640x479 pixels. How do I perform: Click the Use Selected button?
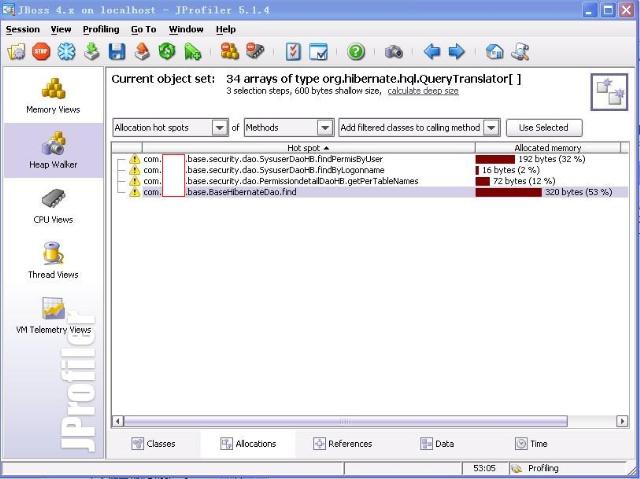[x=544, y=128]
